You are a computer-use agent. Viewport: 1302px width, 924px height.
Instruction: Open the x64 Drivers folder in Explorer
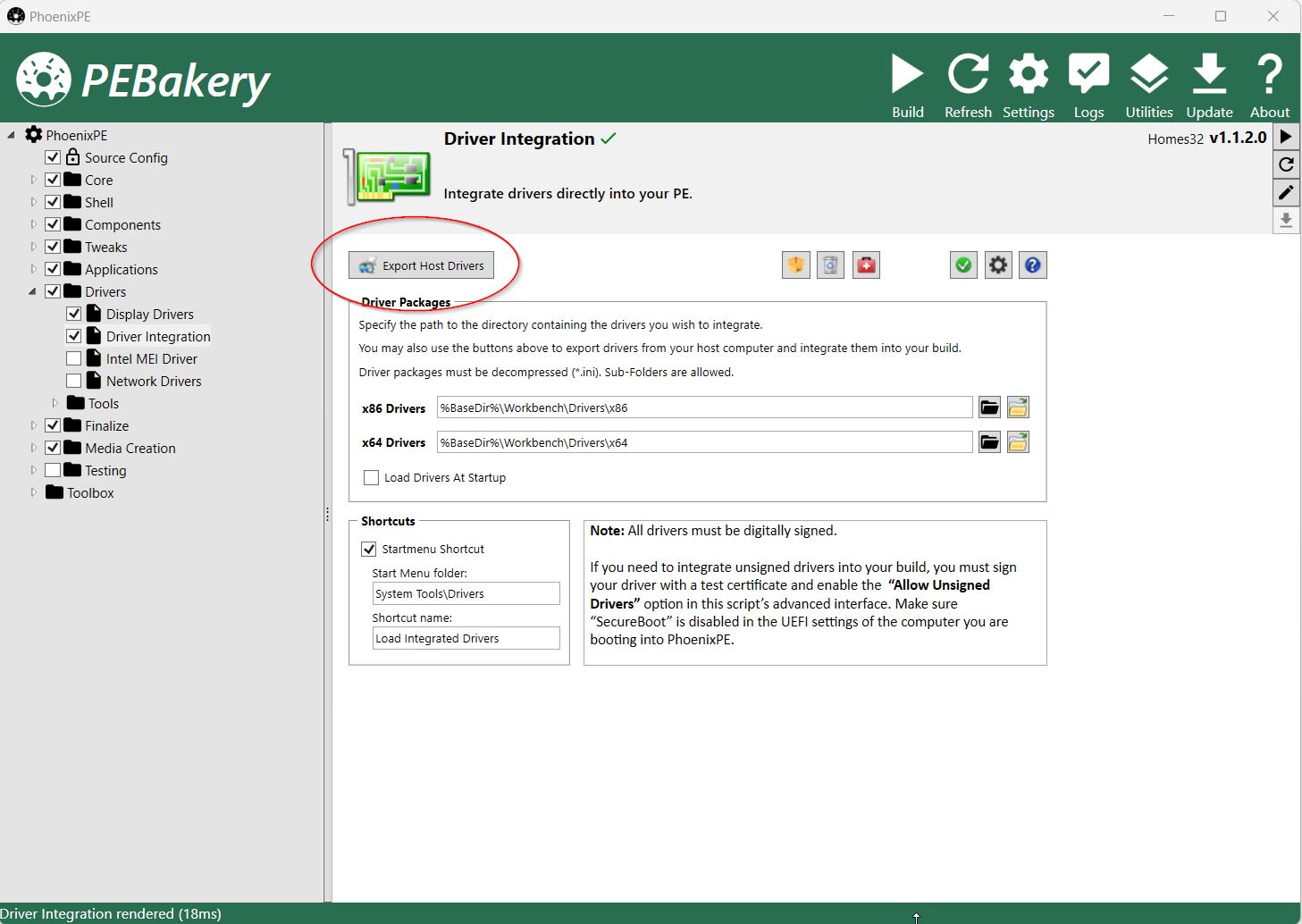(1018, 442)
